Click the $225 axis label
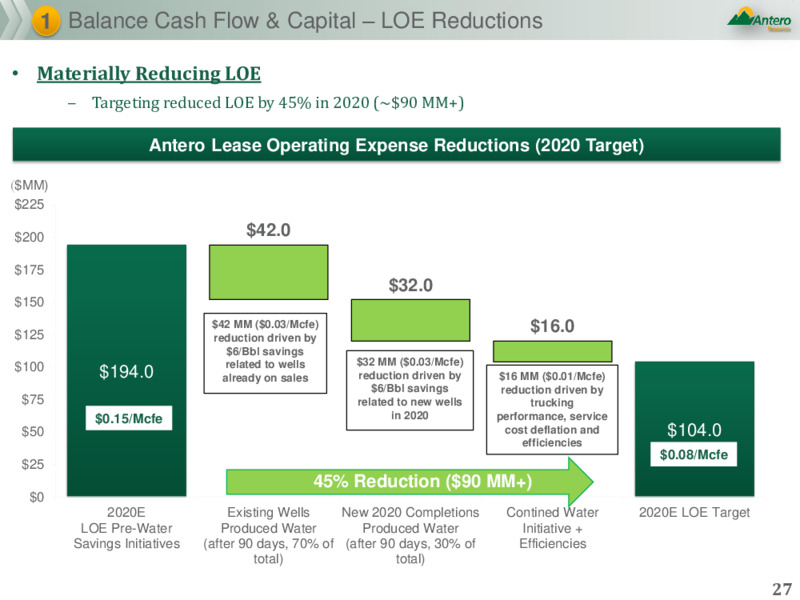 [x=30, y=205]
